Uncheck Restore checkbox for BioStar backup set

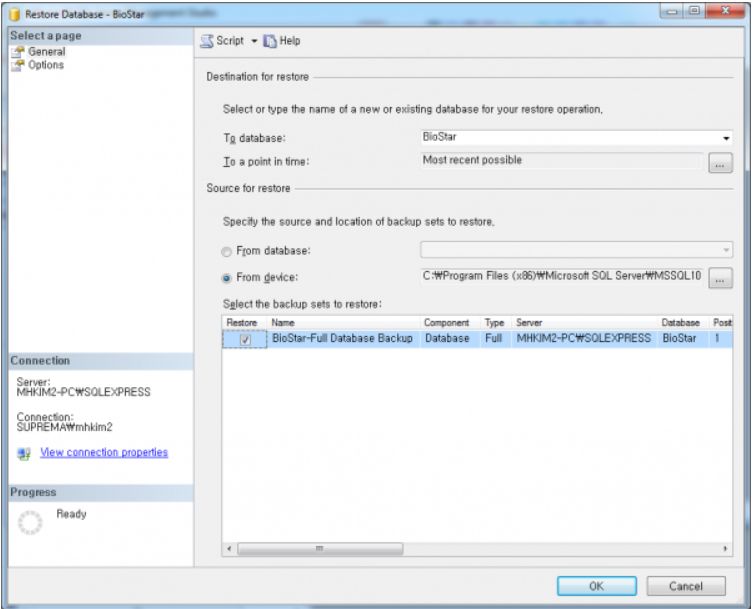(x=245, y=340)
